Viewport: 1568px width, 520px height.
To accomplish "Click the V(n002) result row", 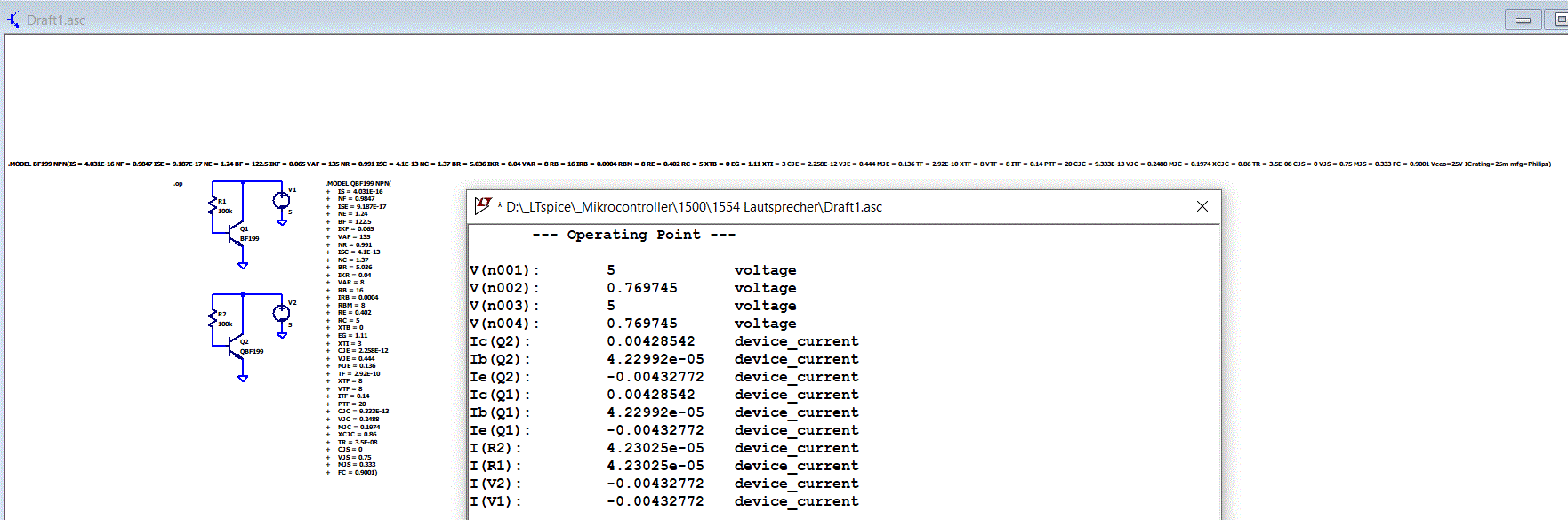I will (633, 288).
